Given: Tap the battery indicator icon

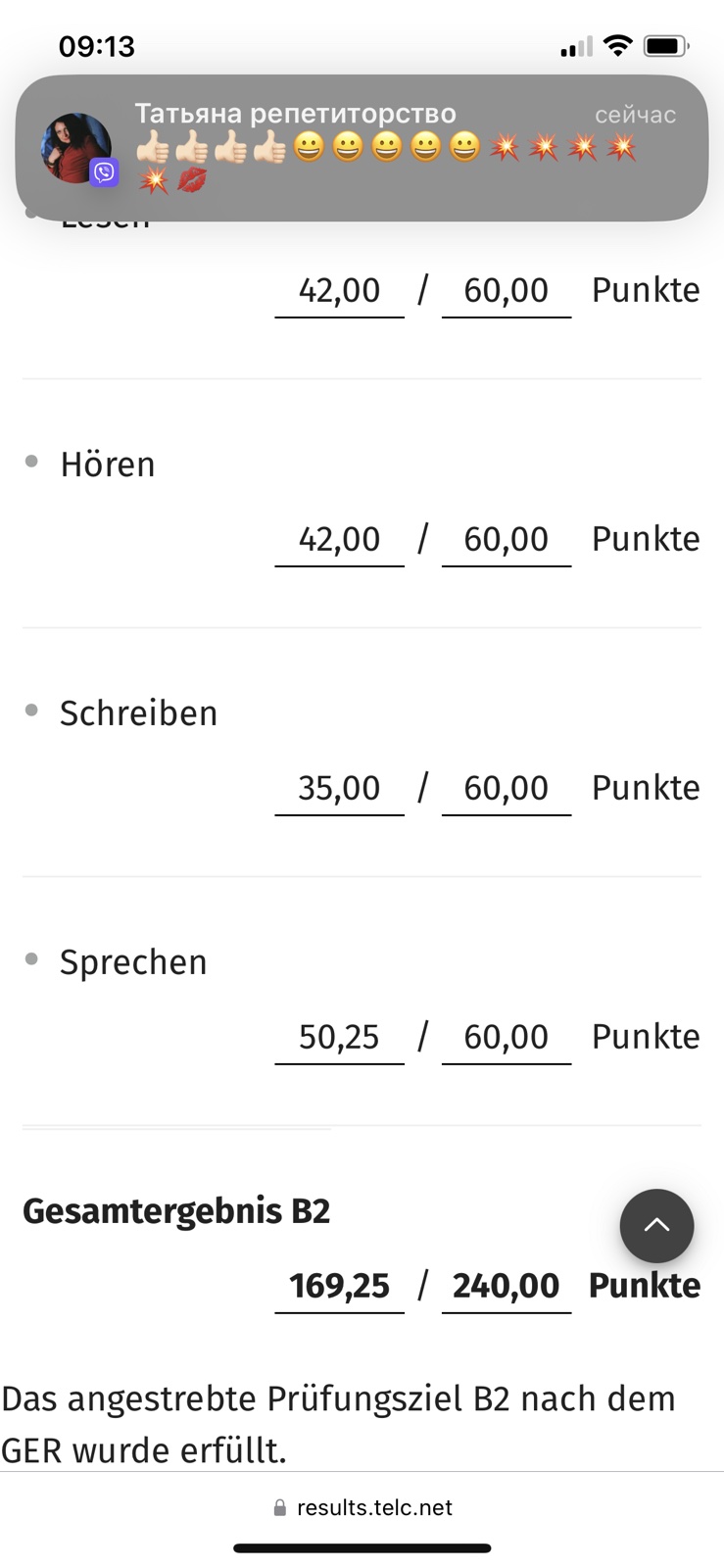Looking at the screenshot, I should (x=666, y=45).
